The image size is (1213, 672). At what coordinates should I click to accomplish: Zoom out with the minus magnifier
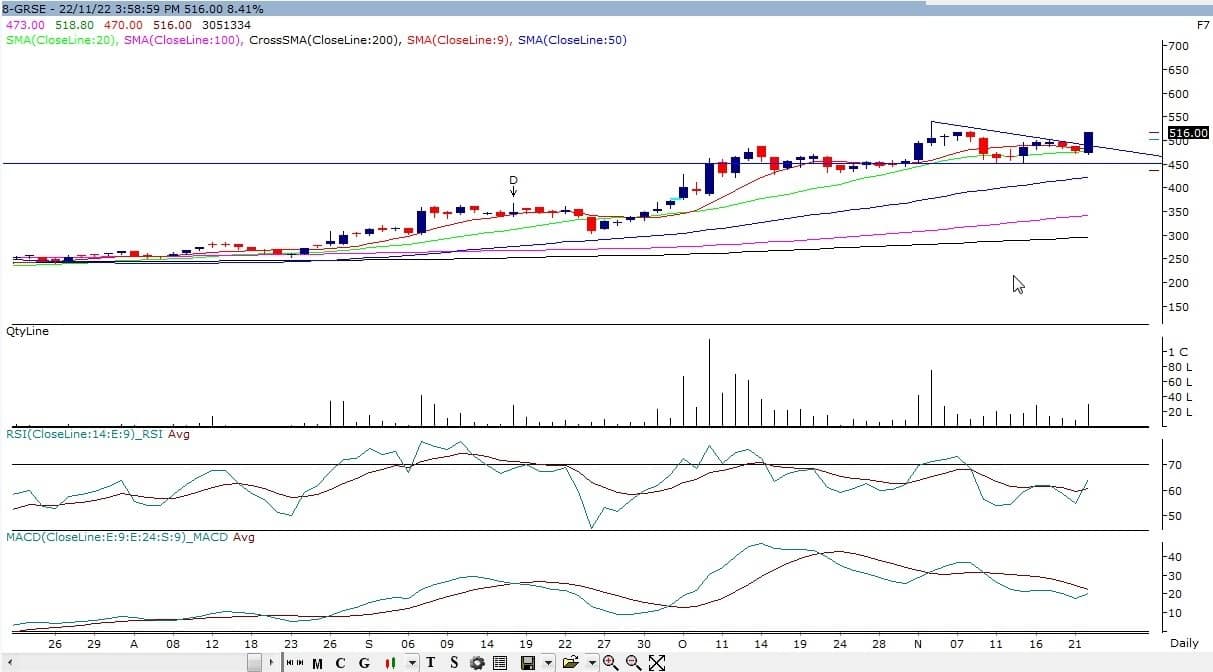click(633, 662)
